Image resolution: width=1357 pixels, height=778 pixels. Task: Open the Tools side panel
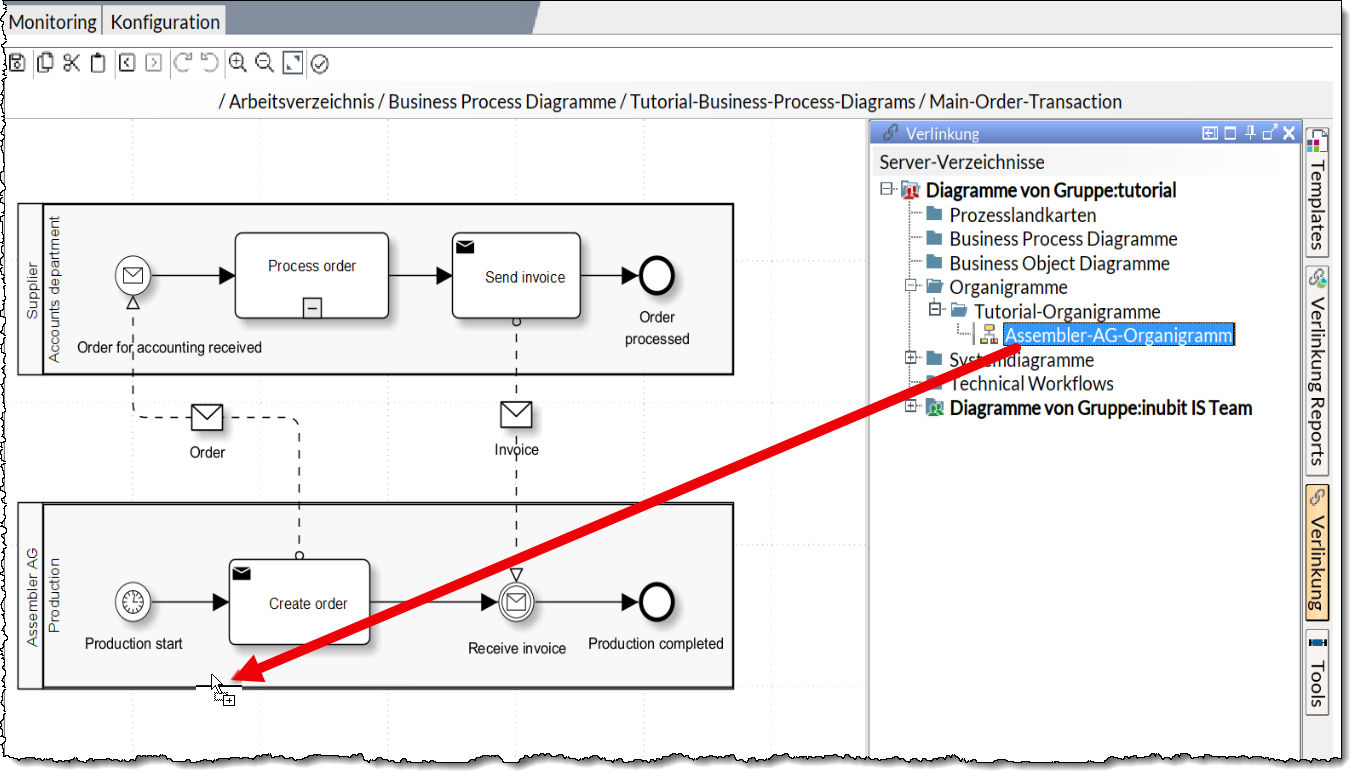[1317, 672]
